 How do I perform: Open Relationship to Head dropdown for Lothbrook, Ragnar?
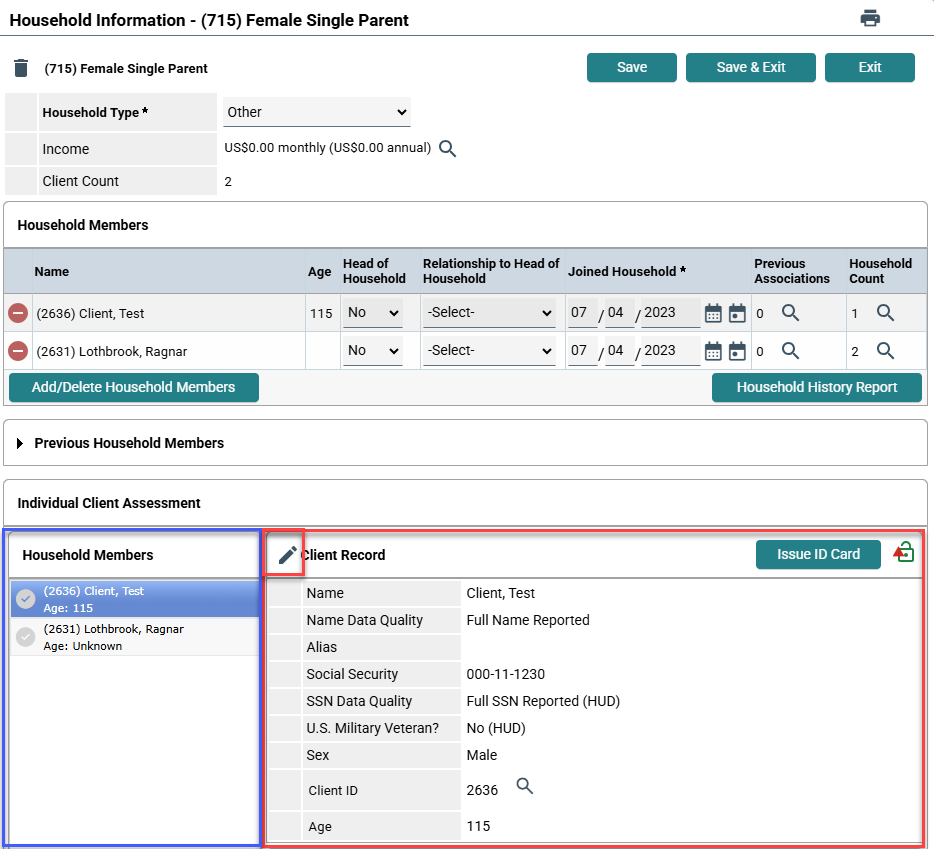click(x=489, y=351)
